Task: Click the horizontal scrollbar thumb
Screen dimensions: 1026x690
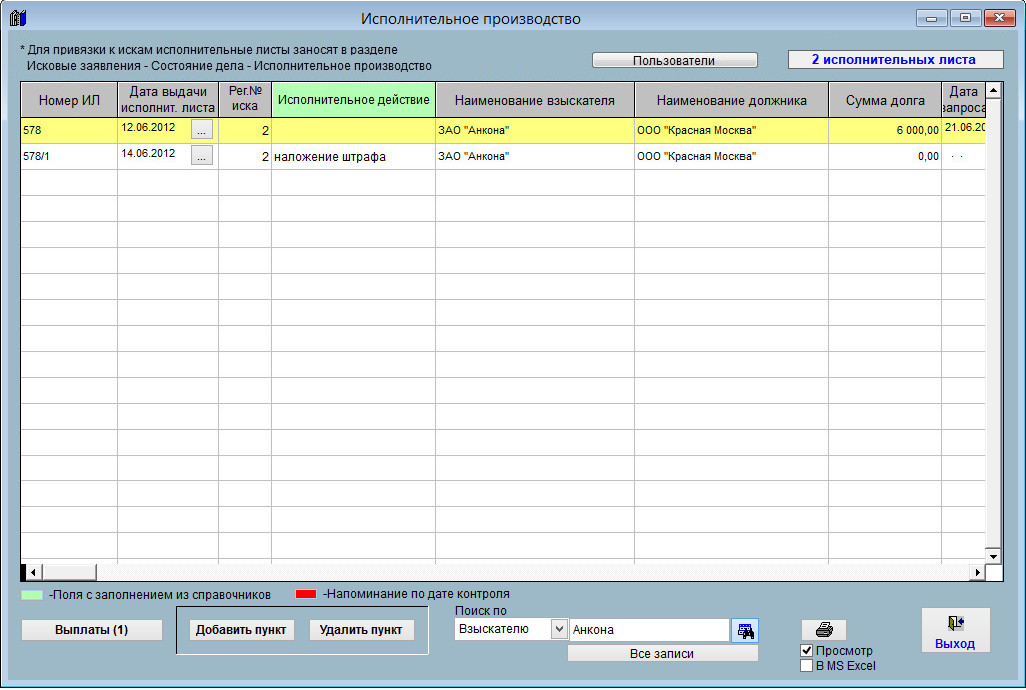Action: [69, 572]
